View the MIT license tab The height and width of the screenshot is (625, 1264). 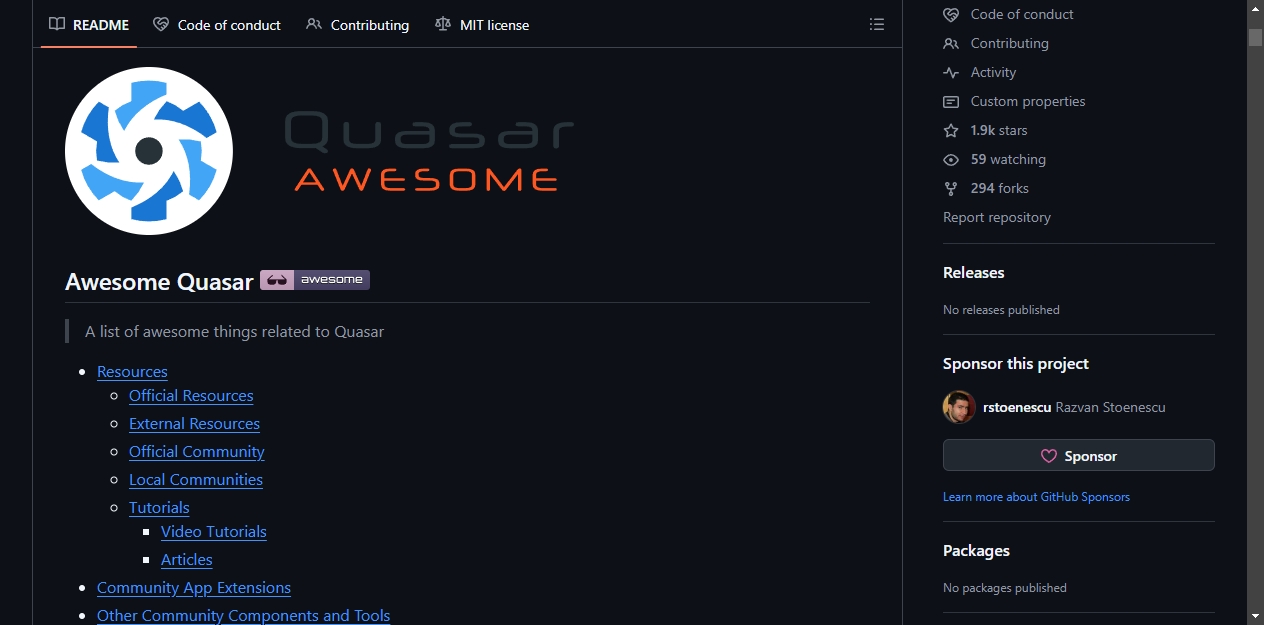pos(482,25)
